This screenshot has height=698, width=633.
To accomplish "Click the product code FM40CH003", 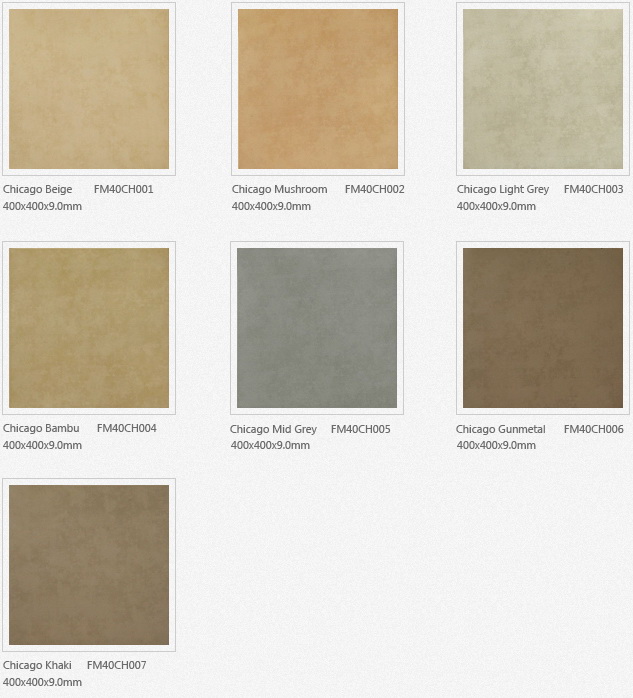I will pyautogui.click(x=593, y=189).
